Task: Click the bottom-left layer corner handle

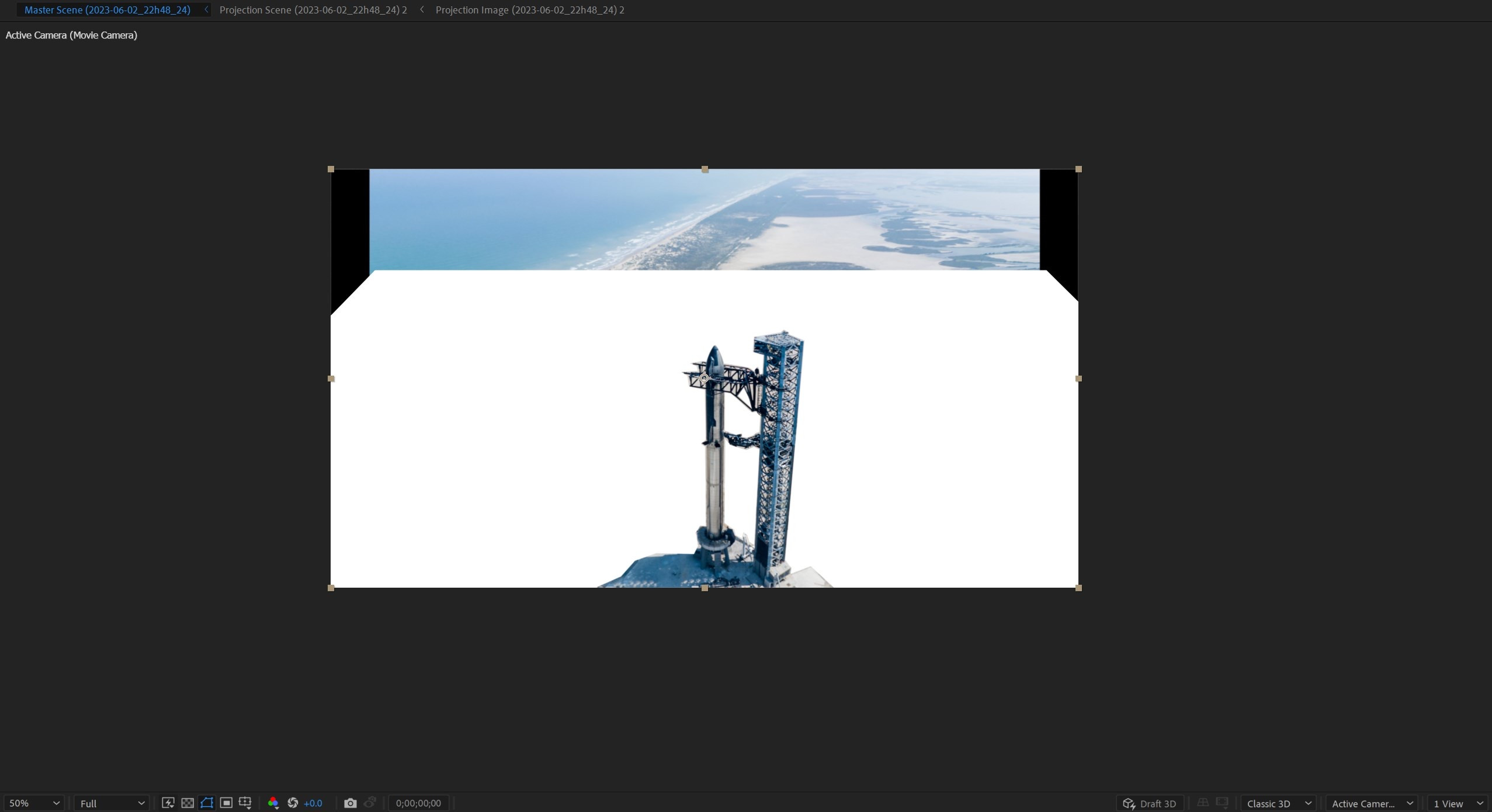Action: pos(331,588)
